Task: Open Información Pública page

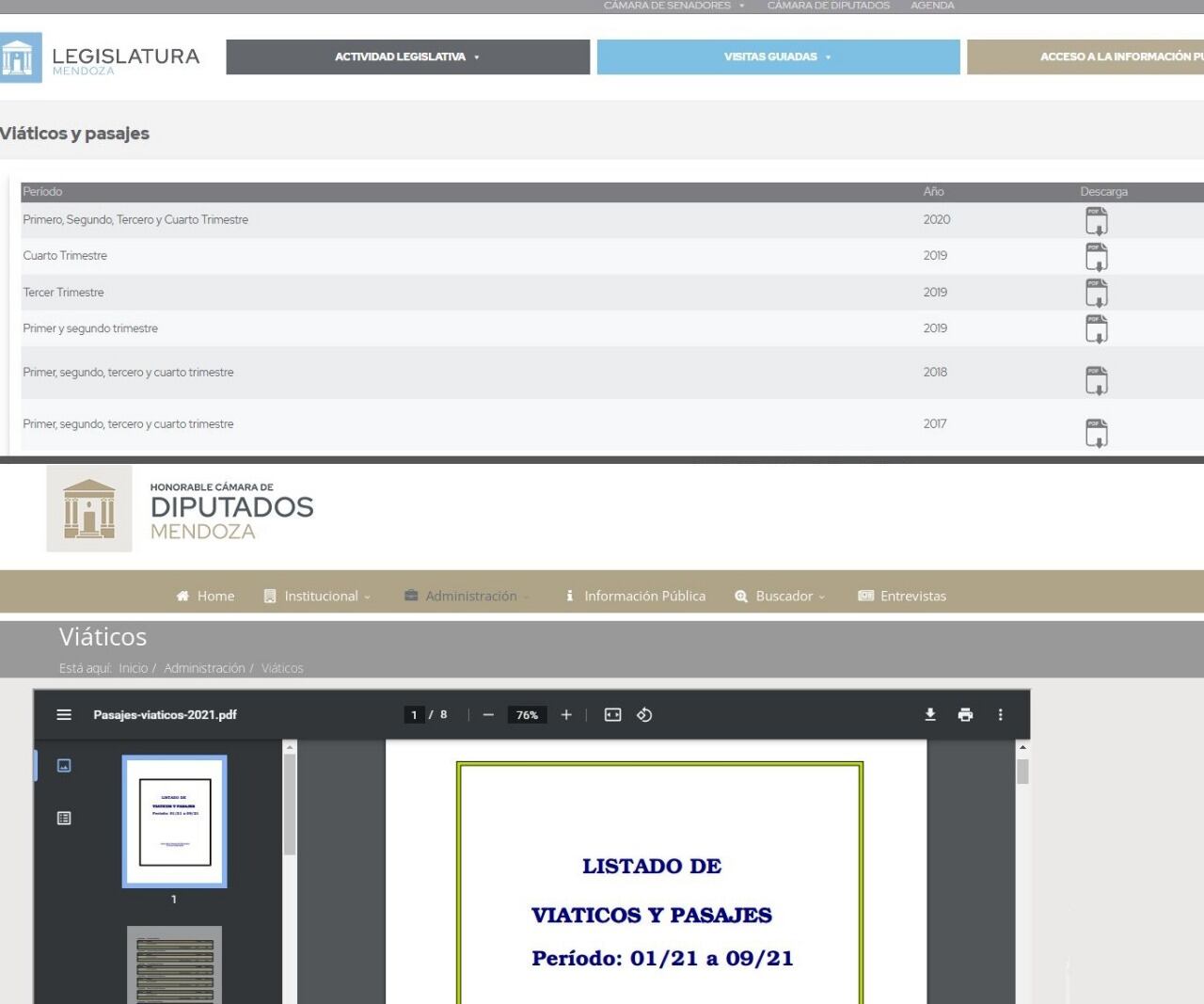Action: [x=635, y=596]
